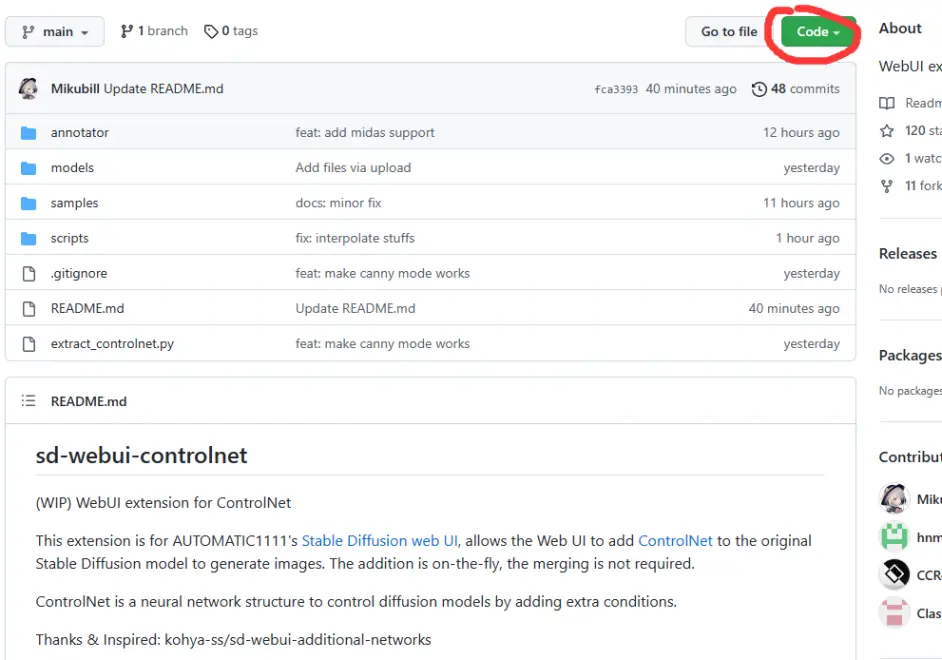The width and height of the screenshot is (942, 660).
Task: Click commit hash fca3393
Action: click(x=616, y=89)
